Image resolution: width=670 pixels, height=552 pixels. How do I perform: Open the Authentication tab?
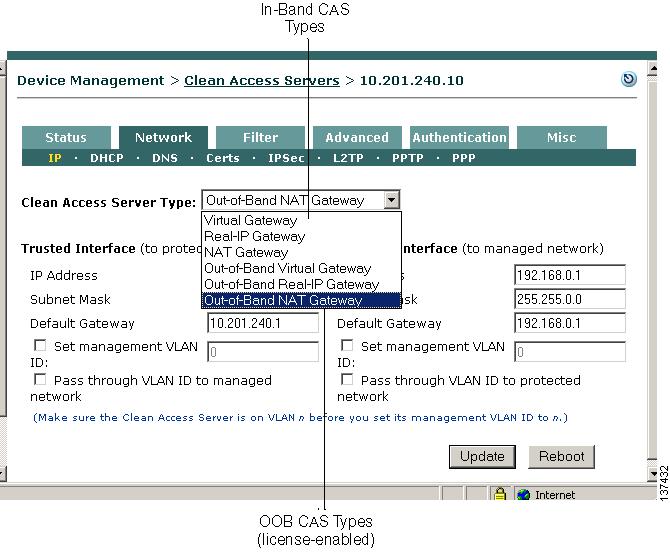pyautogui.click(x=459, y=137)
